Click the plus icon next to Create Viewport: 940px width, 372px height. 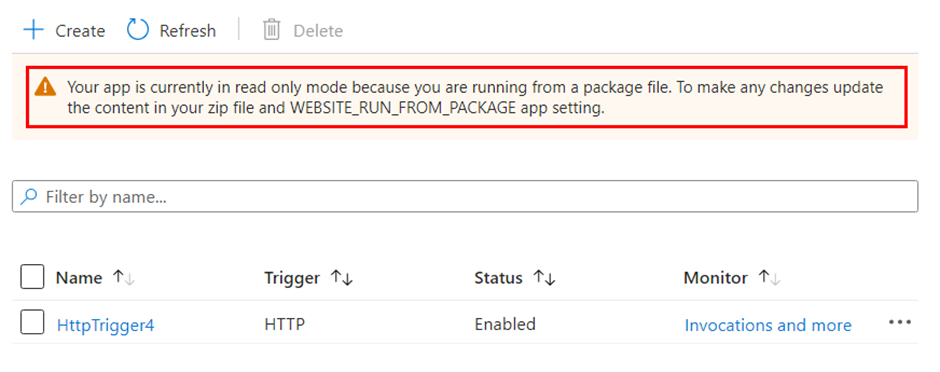[34, 30]
